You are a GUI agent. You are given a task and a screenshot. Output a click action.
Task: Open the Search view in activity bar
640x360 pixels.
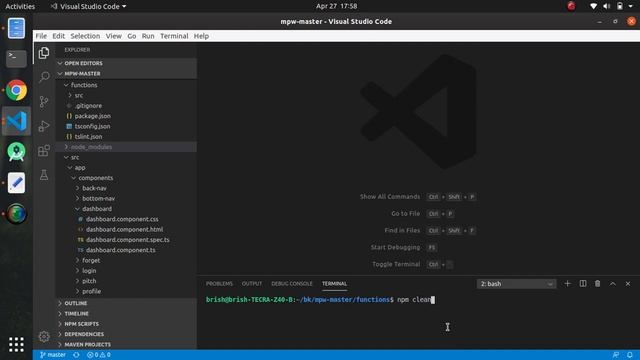click(x=44, y=77)
